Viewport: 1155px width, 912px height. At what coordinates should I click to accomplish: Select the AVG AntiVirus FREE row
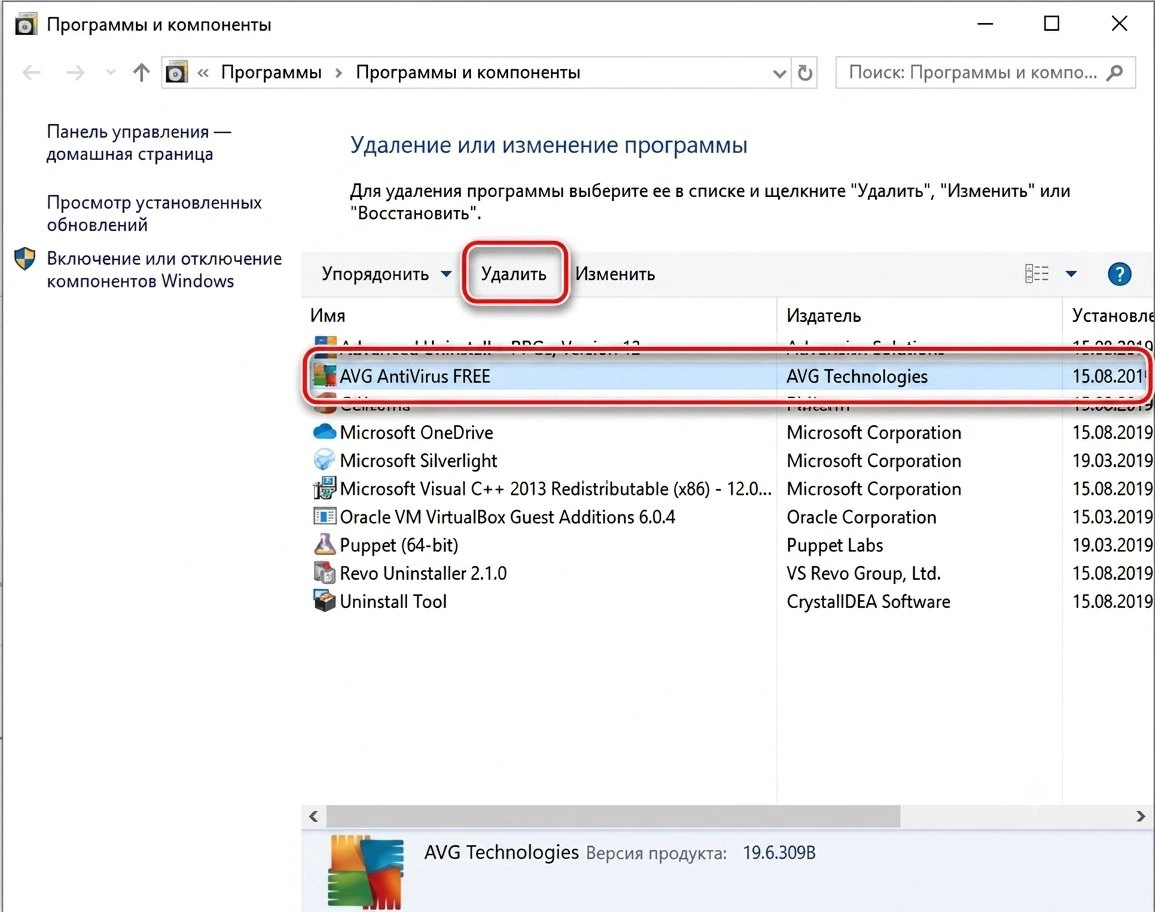(x=727, y=376)
